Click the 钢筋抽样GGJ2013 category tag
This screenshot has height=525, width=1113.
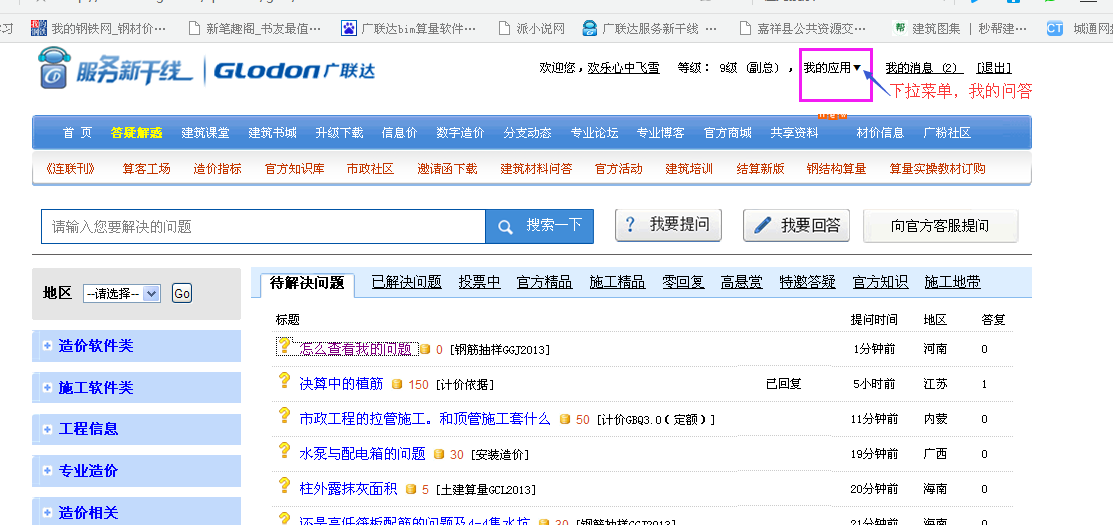click(x=500, y=350)
